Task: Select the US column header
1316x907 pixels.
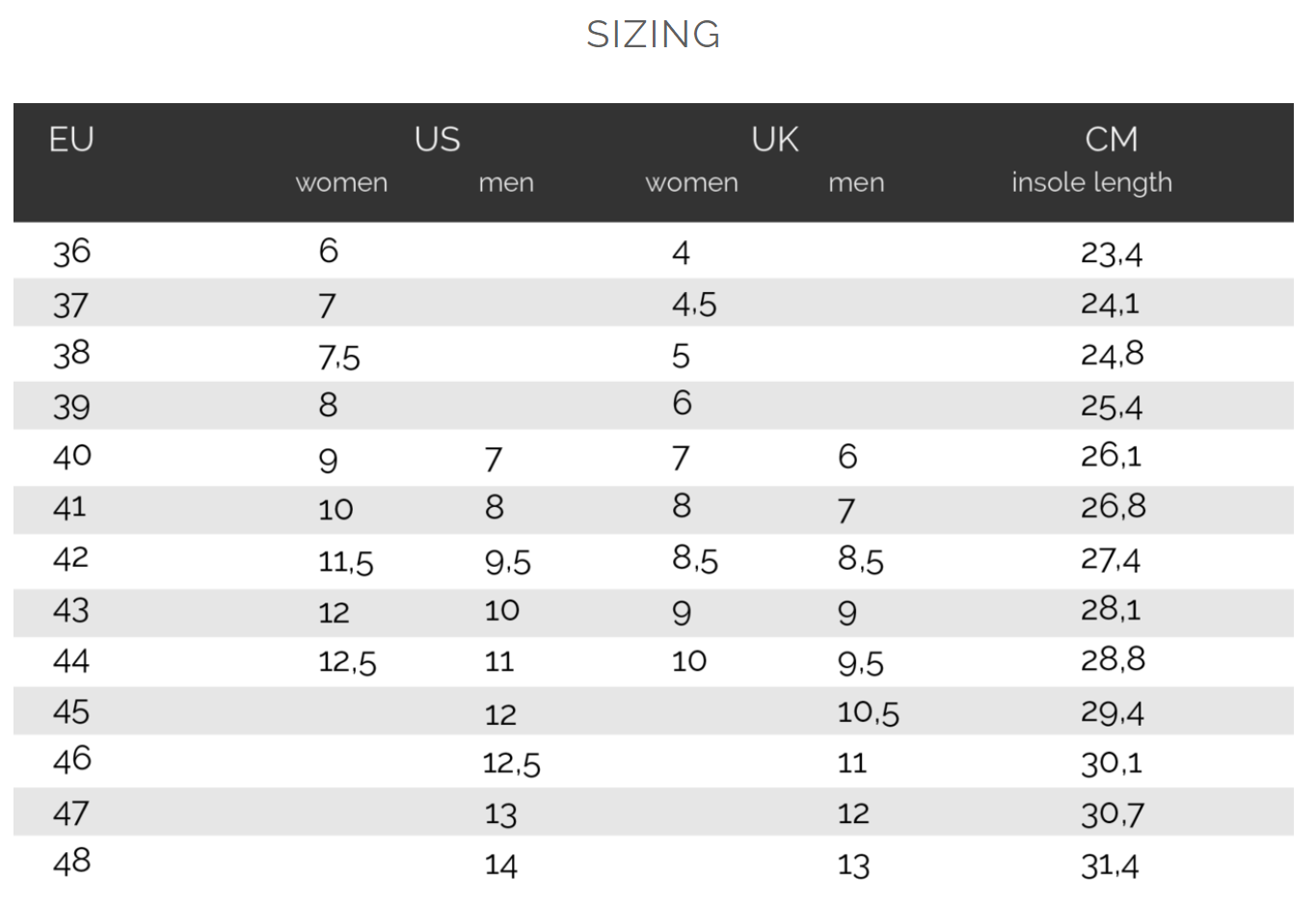Action: pyautogui.click(x=437, y=140)
